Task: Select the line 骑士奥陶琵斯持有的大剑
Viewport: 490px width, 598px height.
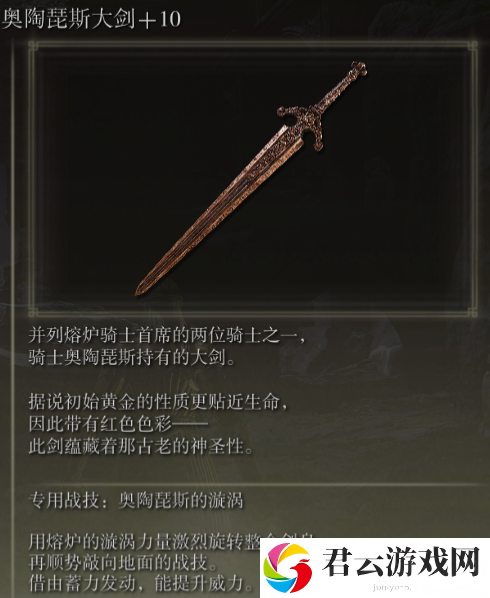Action: (x=132, y=358)
